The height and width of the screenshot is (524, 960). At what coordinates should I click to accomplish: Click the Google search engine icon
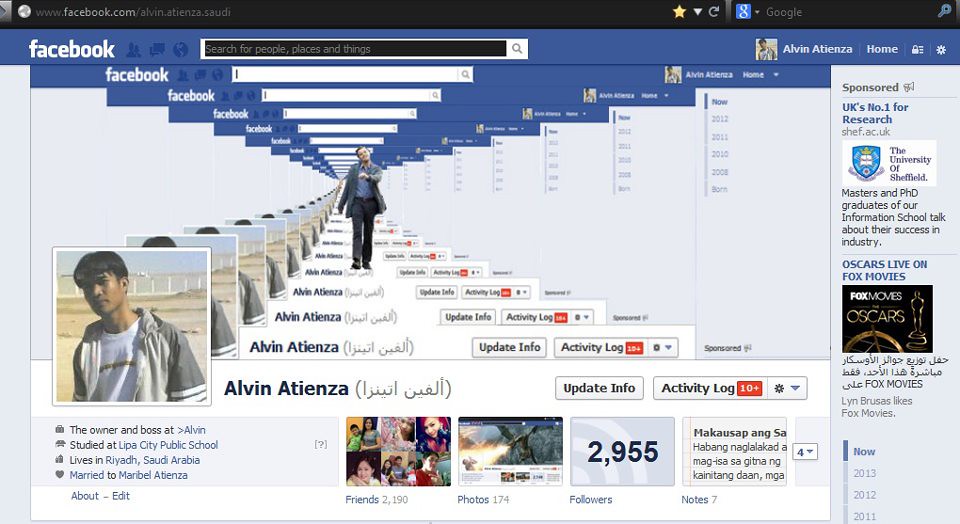tap(743, 12)
